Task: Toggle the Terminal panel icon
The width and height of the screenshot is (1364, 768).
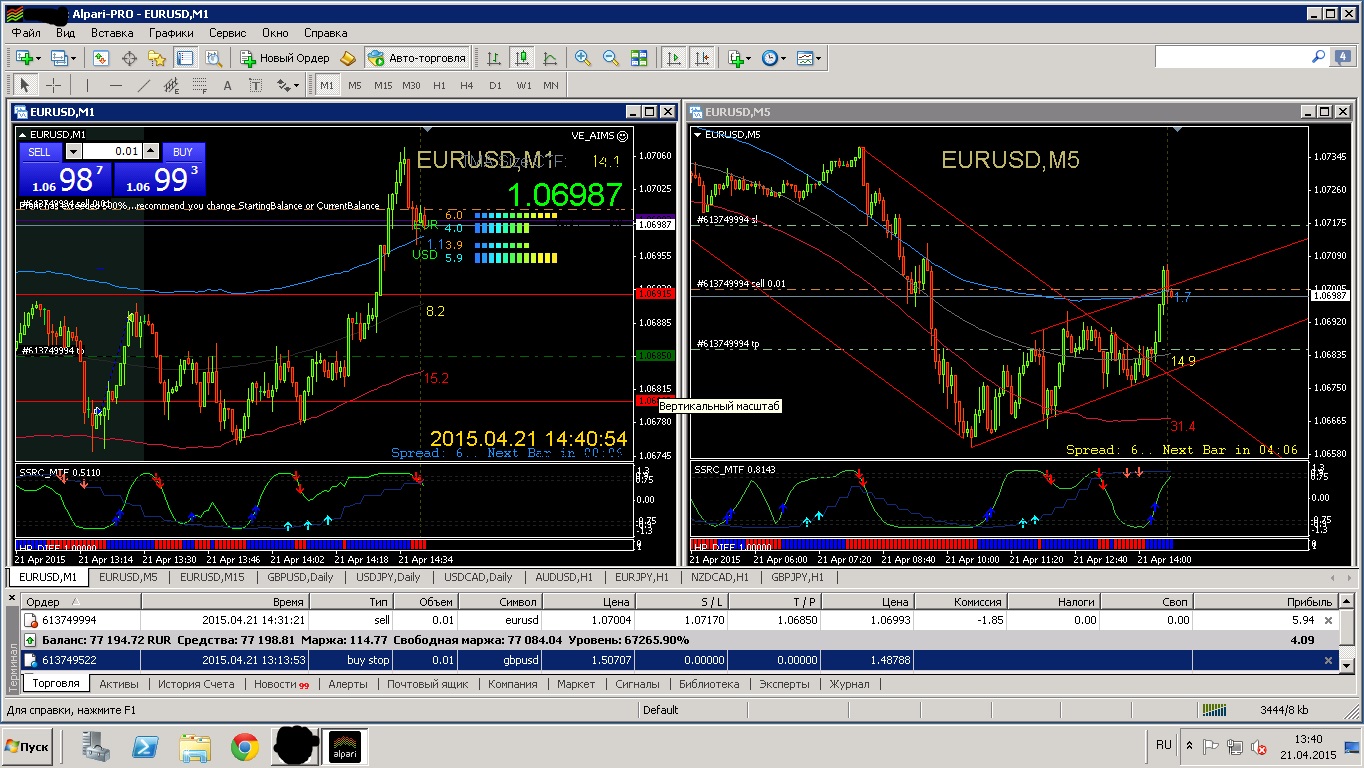Action: pyautogui.click(x=184, y=58)
